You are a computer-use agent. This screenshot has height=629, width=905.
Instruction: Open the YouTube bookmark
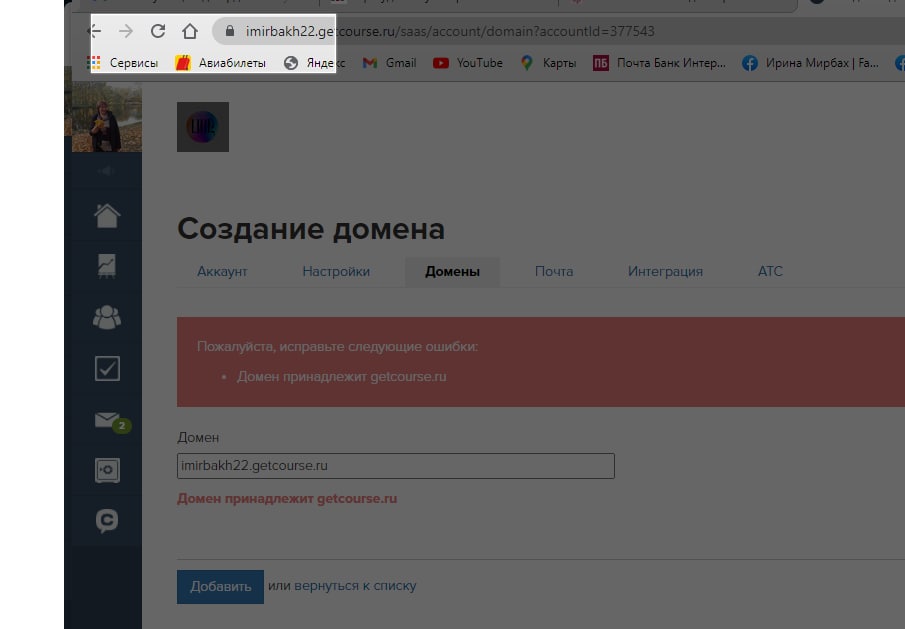point(468,63)
